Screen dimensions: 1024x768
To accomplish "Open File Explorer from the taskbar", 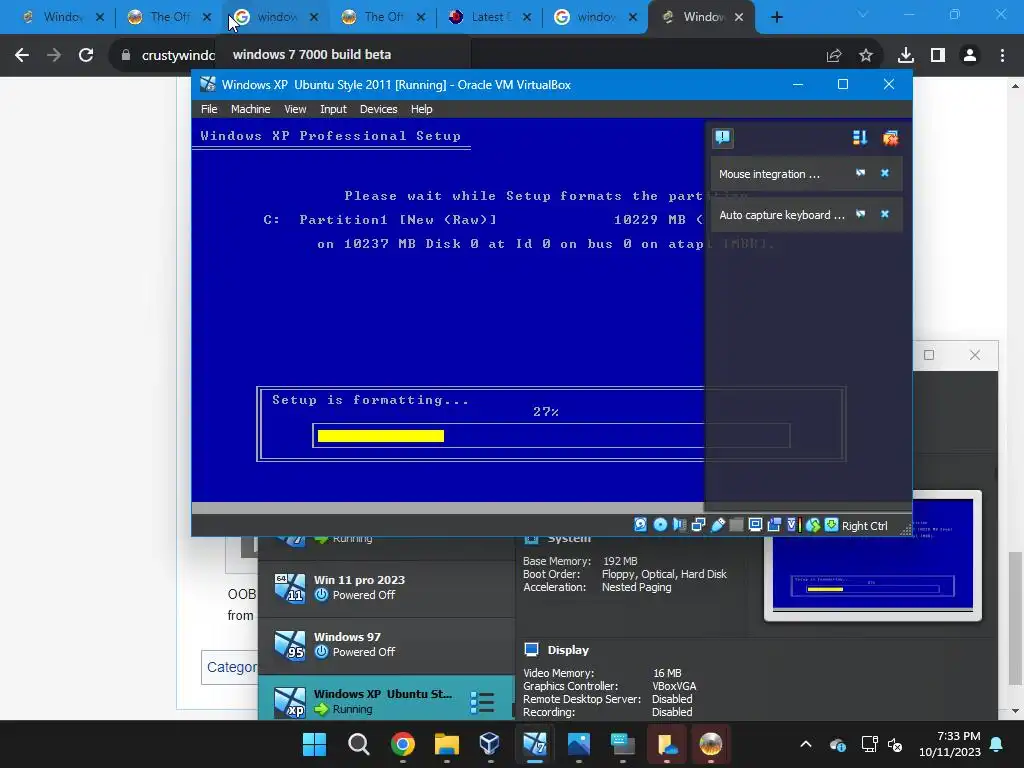I will click(447, 744).
